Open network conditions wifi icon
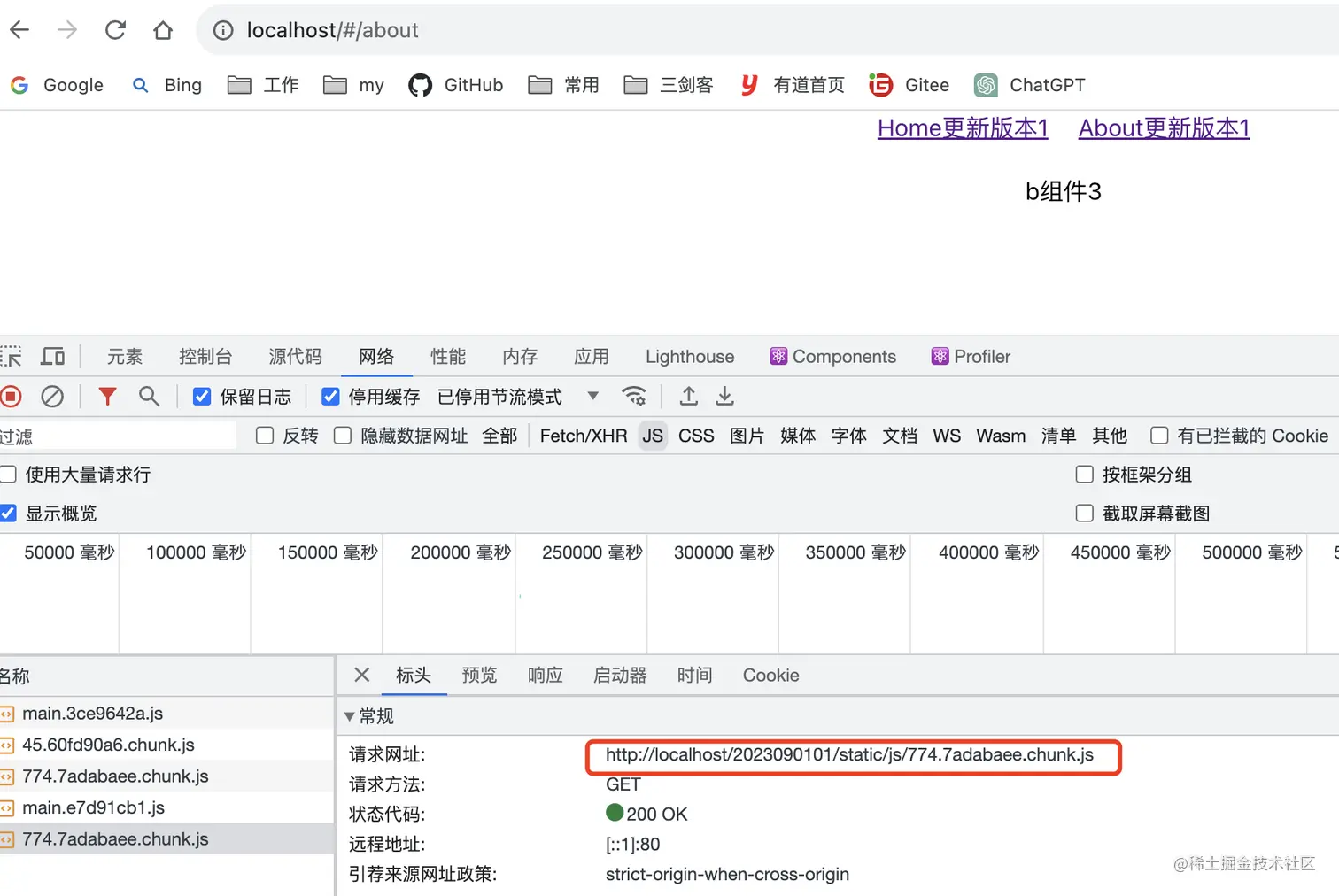This screenshot has height=896, width=1339. point(634,396)
